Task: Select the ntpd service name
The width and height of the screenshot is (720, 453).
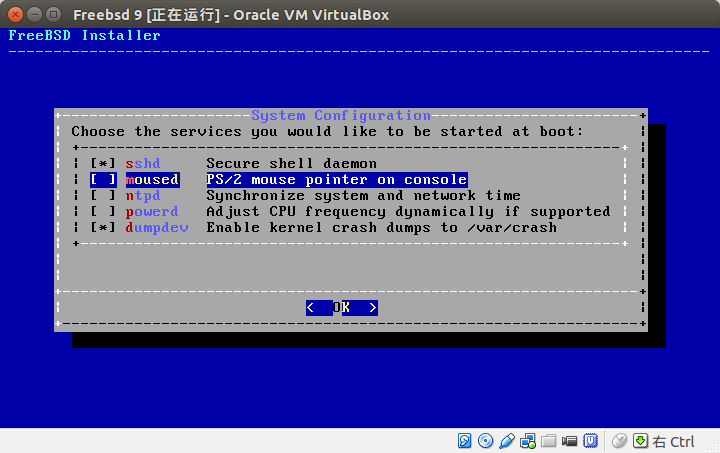Action: (143, 196)
